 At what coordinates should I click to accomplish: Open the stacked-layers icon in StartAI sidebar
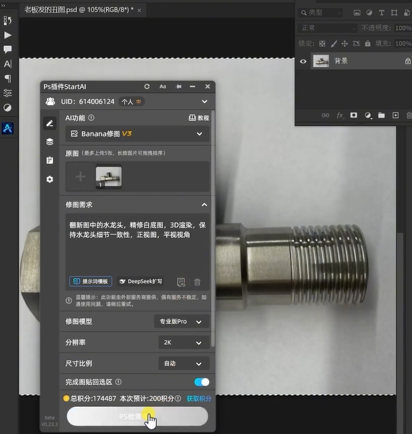[x=50, y=142]
